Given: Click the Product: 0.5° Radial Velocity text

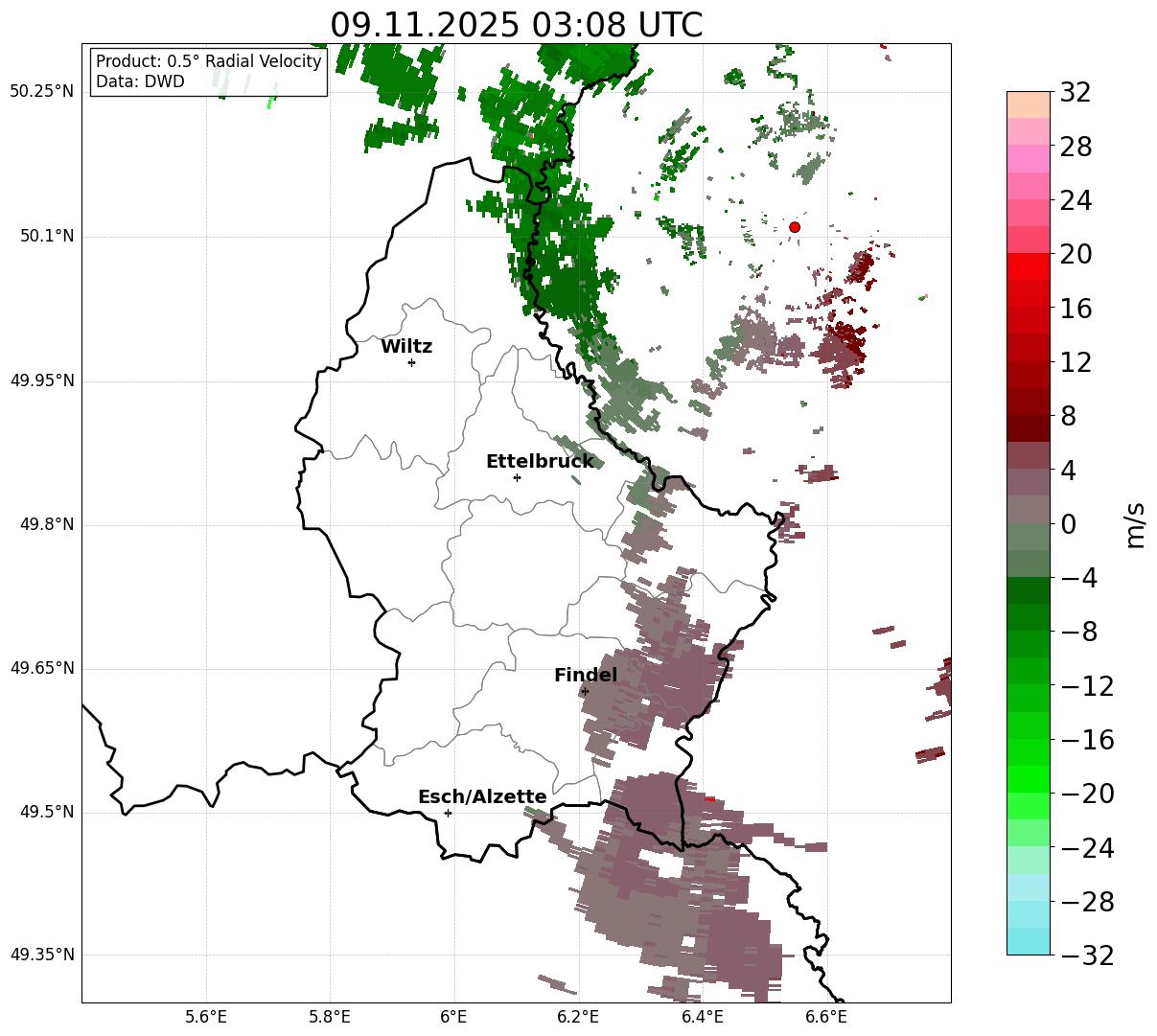Looking at the screenshot, I should [209, 61].
